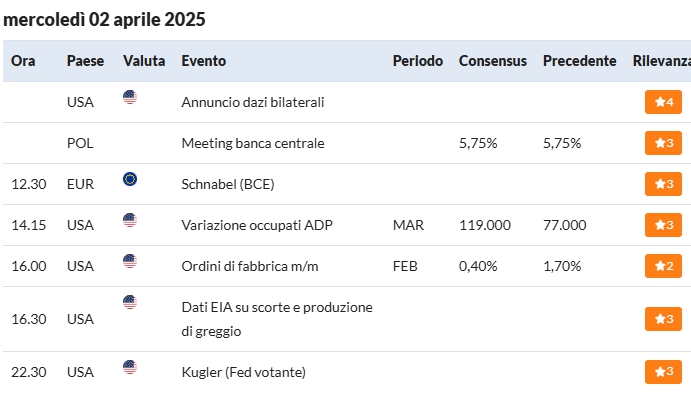This screenshot has height=408, width=691.
Task: Click the 2-star relevance badge for Ordini di fabbrica
Action: tap(663, 266)
